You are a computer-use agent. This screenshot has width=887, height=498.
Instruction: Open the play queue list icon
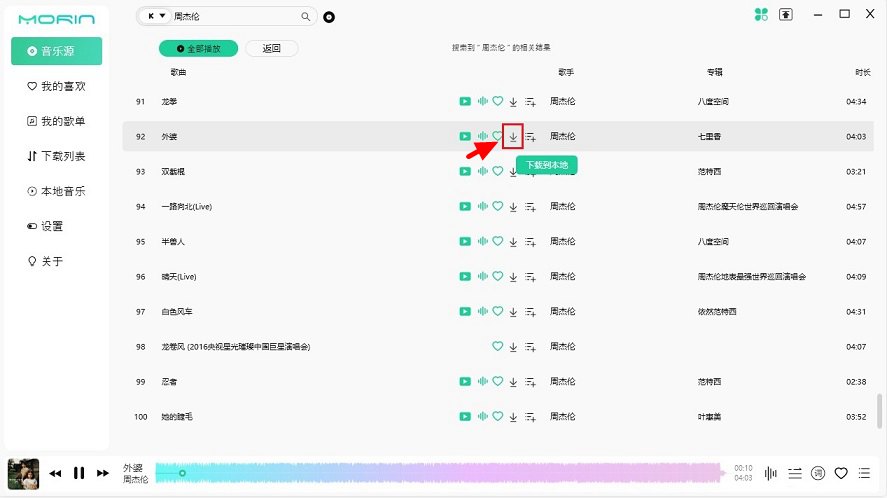864,473
